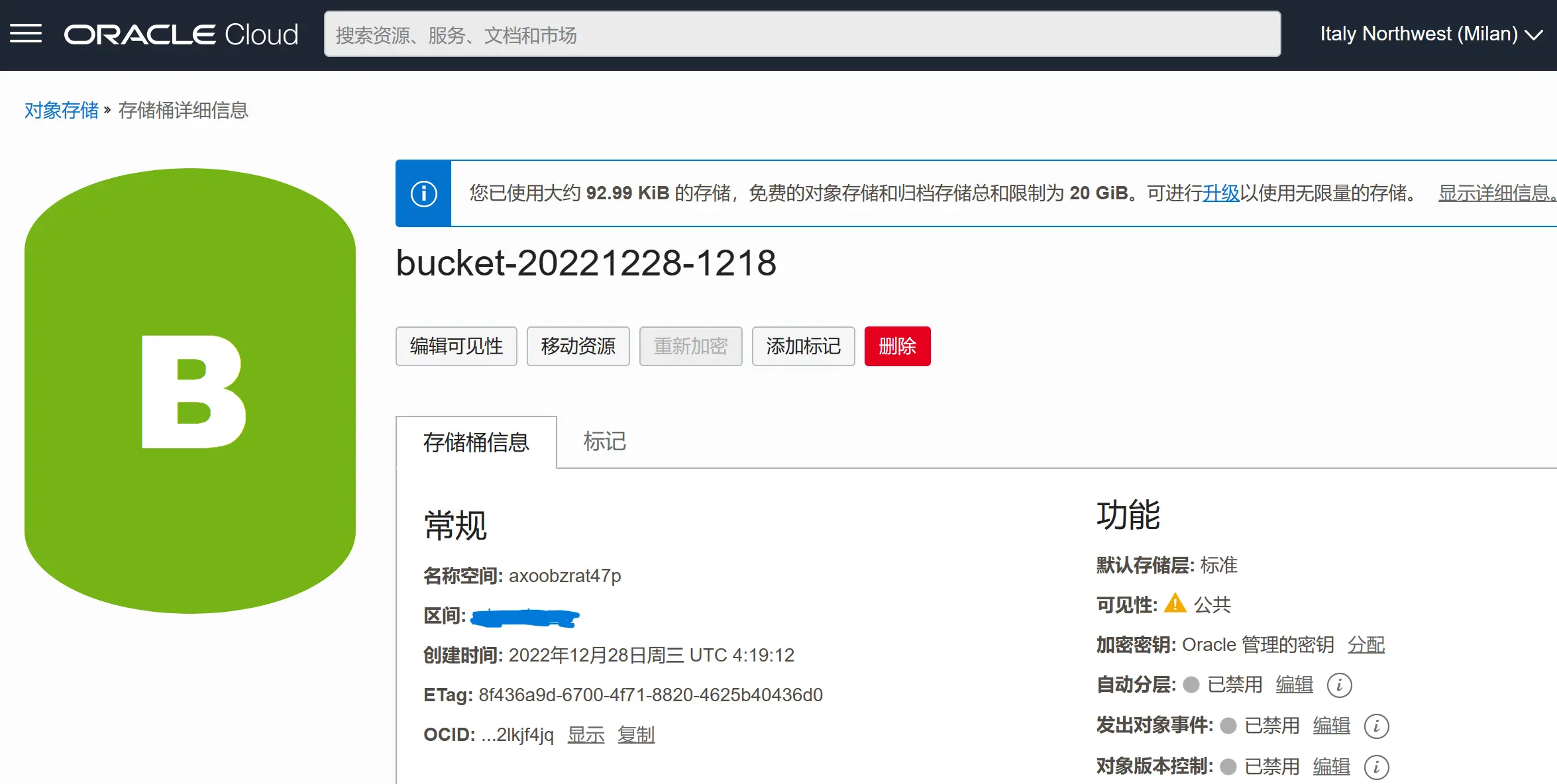Click the creation time 2022年12月28日周三 UTC 4:19:12

click(651, 655)
